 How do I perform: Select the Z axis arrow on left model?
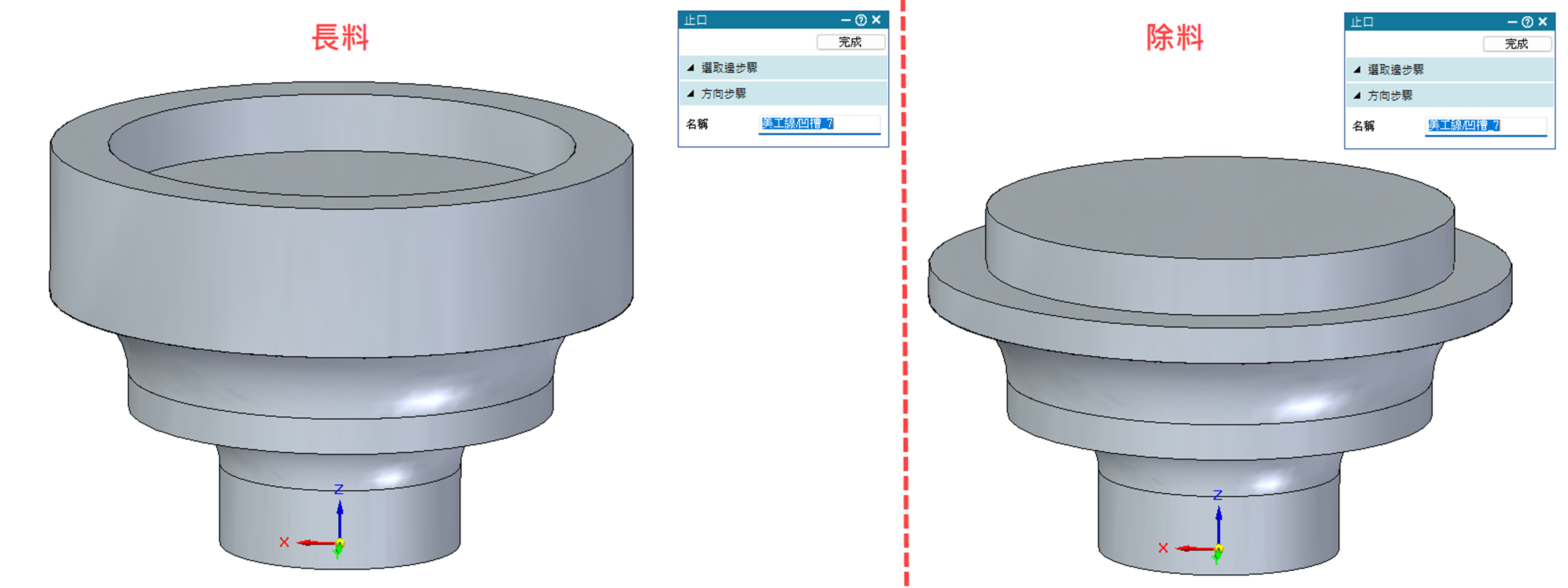click(340, 519)
